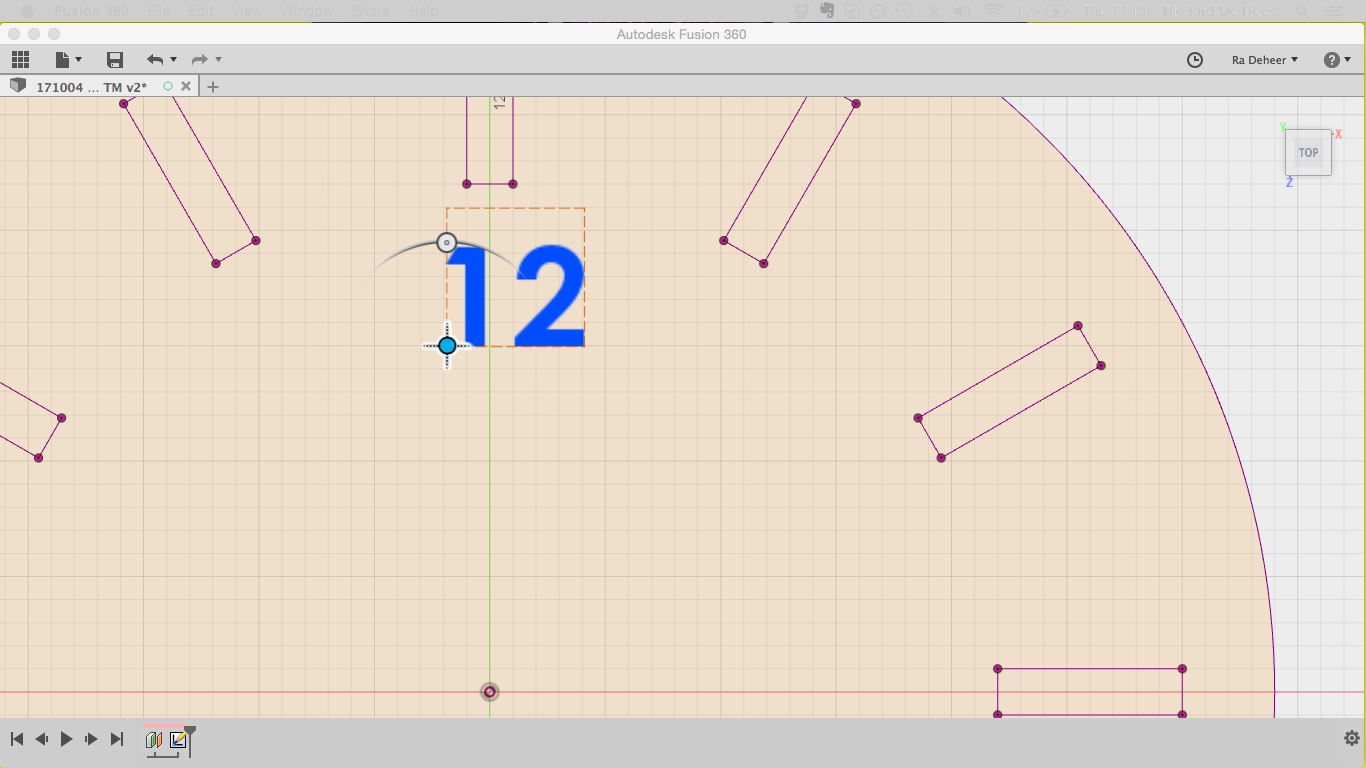Image resolution: width=1366 pixels, height=768 pixels.
Task: Click the green save status circle on the tab
Action: coord(168,86)
